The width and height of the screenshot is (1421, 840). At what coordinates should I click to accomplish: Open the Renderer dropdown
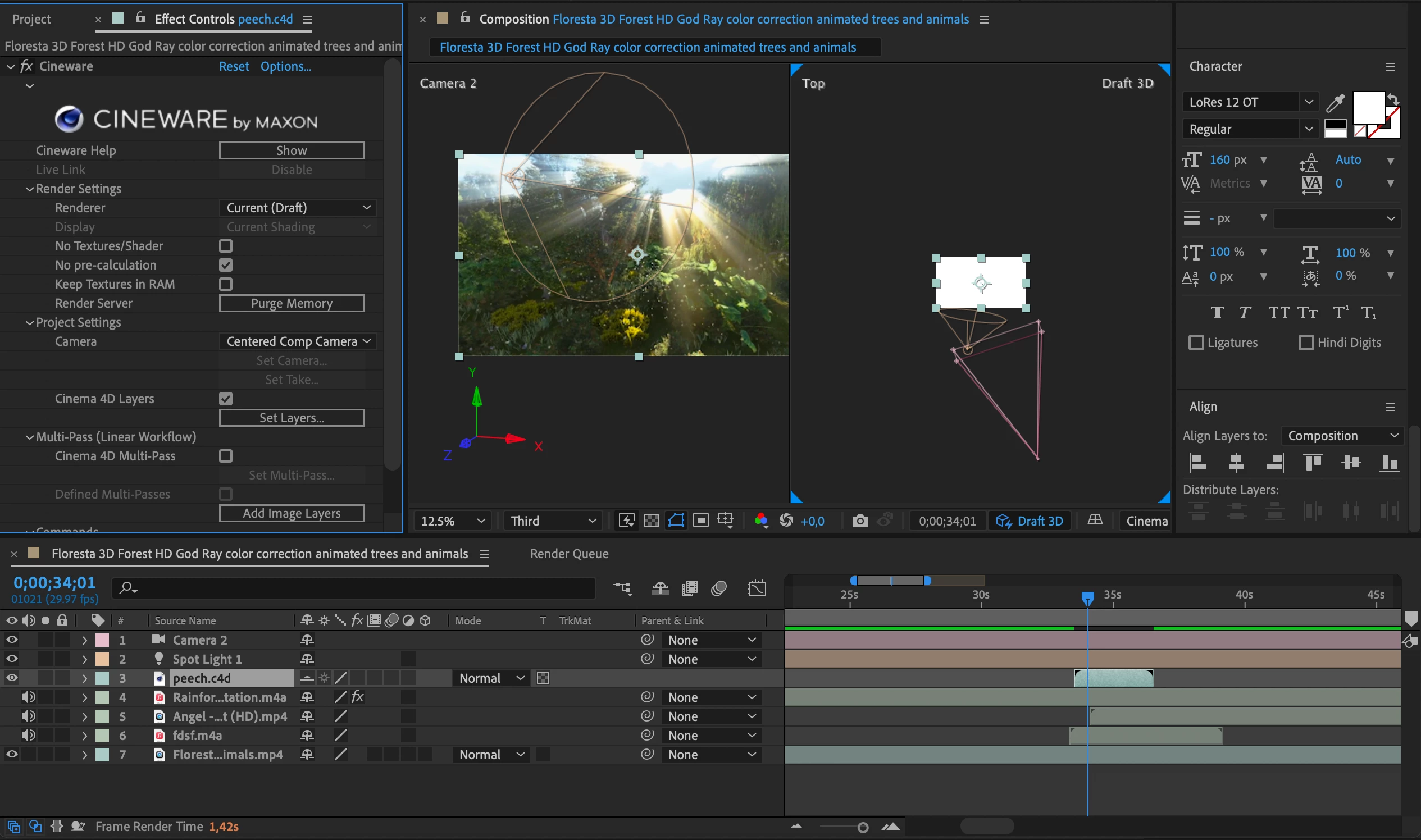[297, 208]
